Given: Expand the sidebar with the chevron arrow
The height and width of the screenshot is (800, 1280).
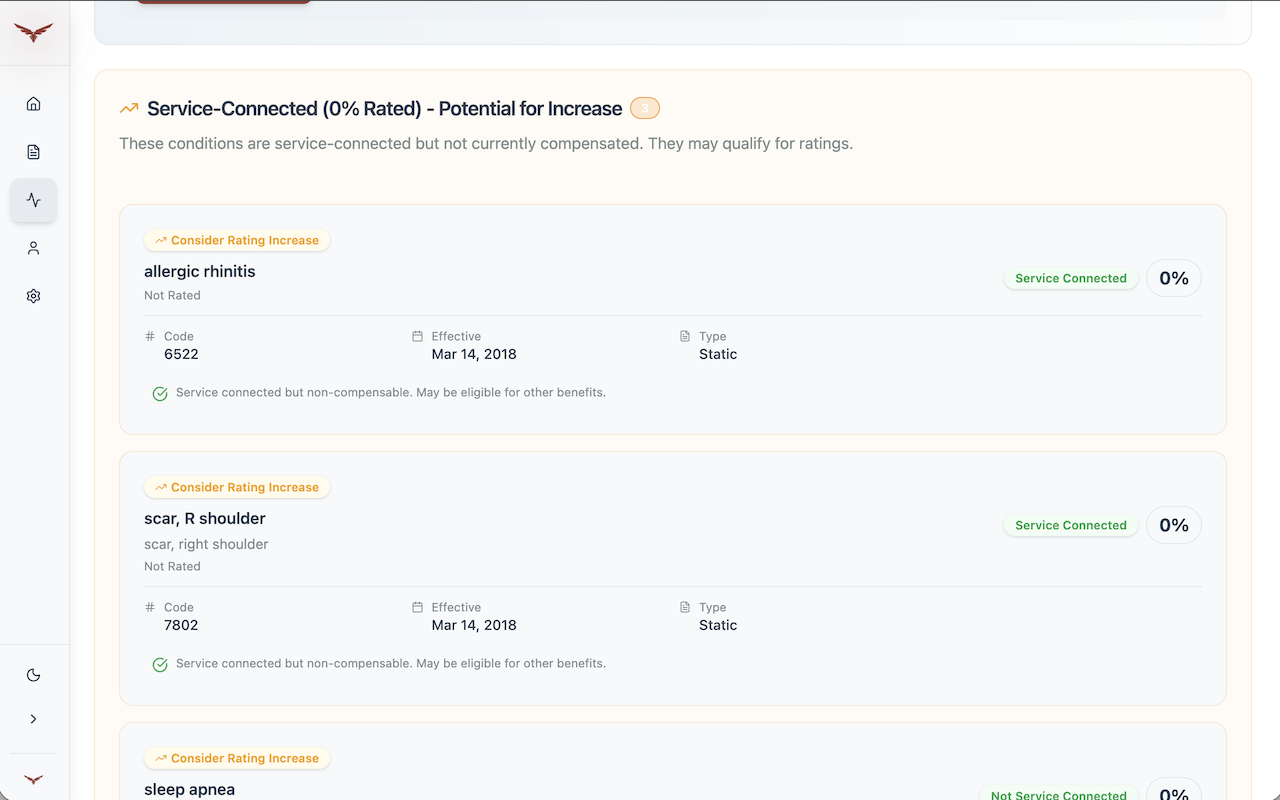Looking at the screenshot, I should (x=33, y=719).
